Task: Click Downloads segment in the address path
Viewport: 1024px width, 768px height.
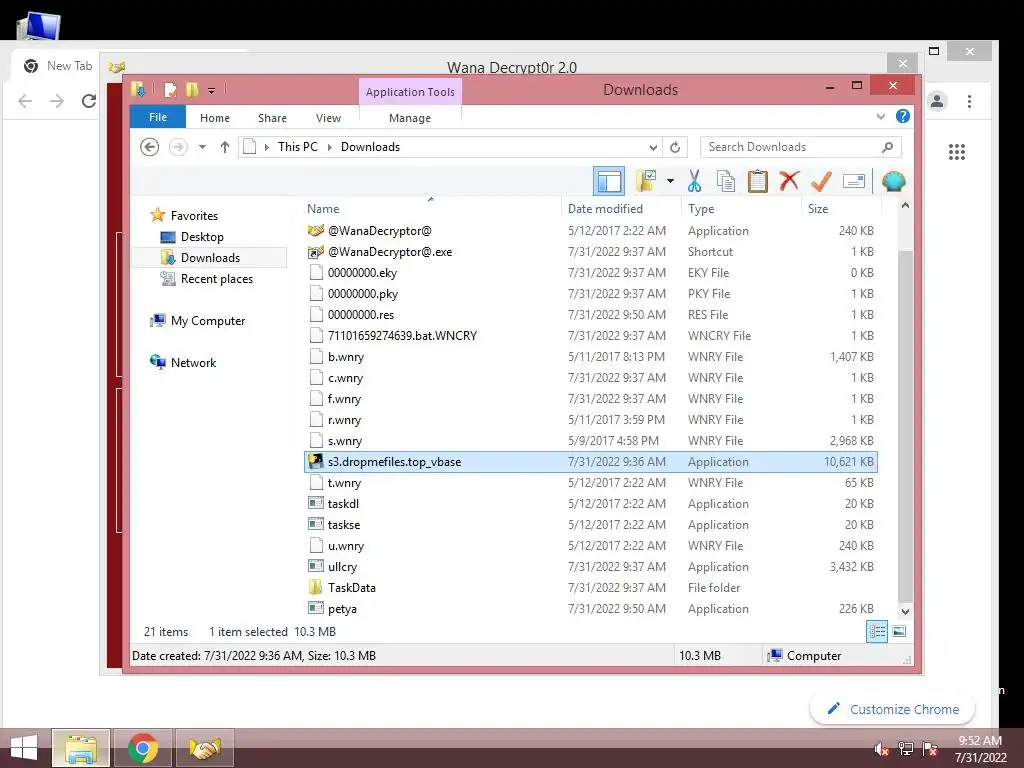Action: tap(370, 147)
